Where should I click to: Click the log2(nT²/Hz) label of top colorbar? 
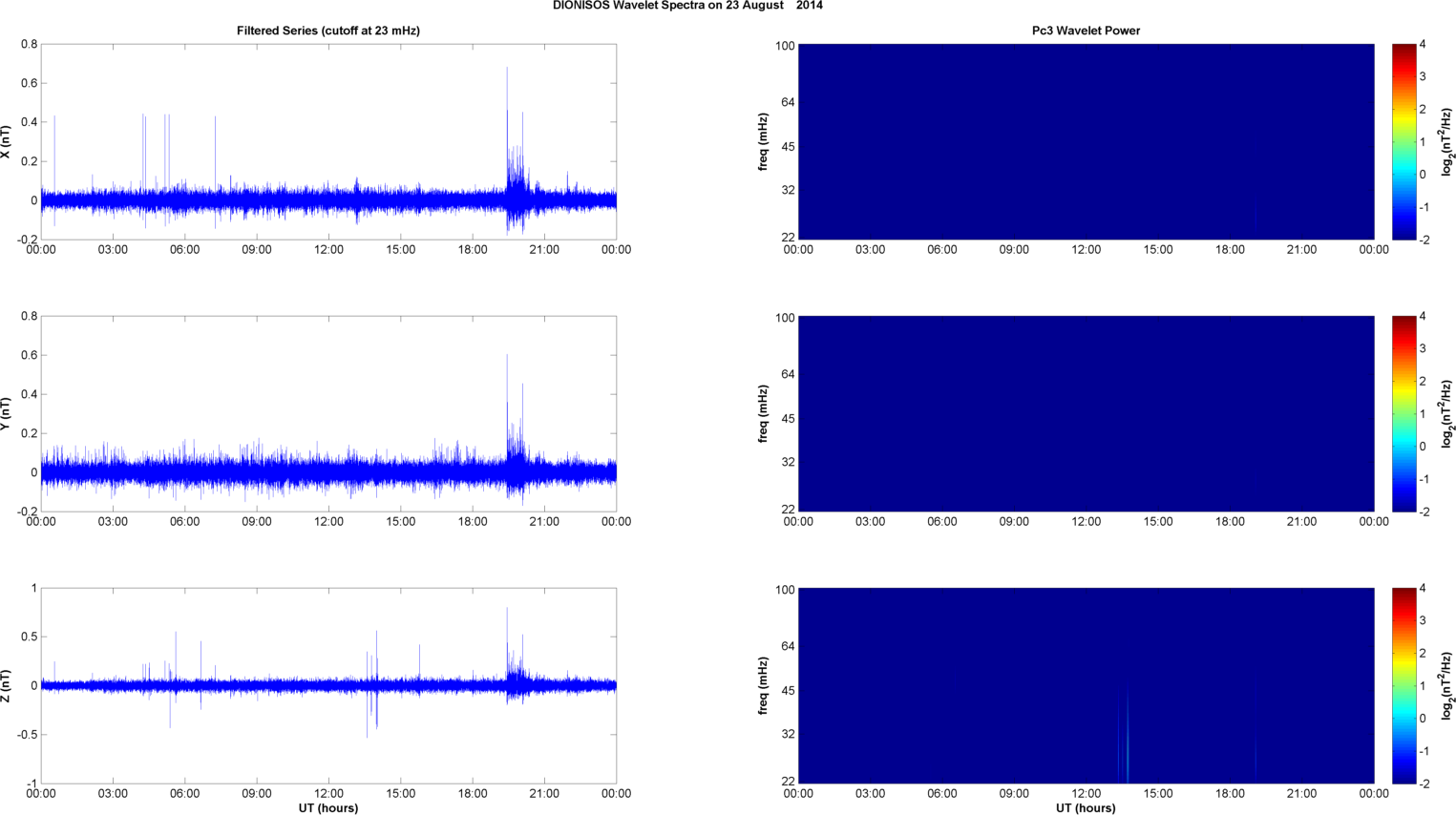[x=1447, y=142]
